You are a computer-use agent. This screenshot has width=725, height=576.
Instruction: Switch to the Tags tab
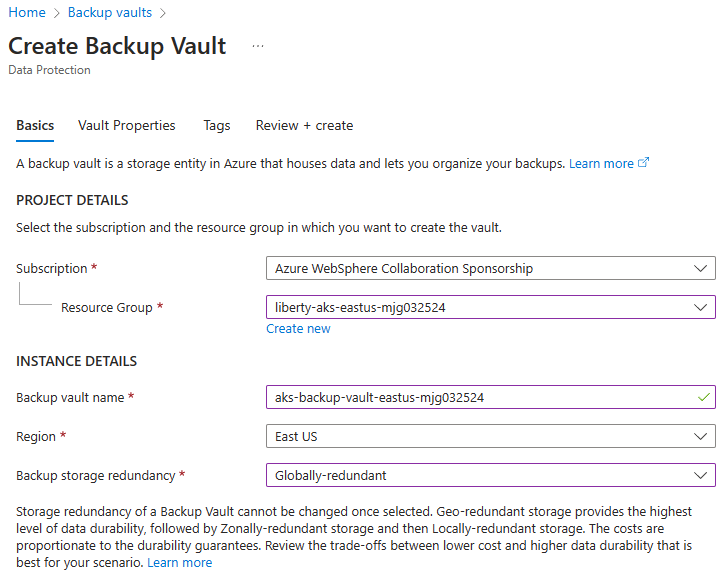click(x=217, y=125)
